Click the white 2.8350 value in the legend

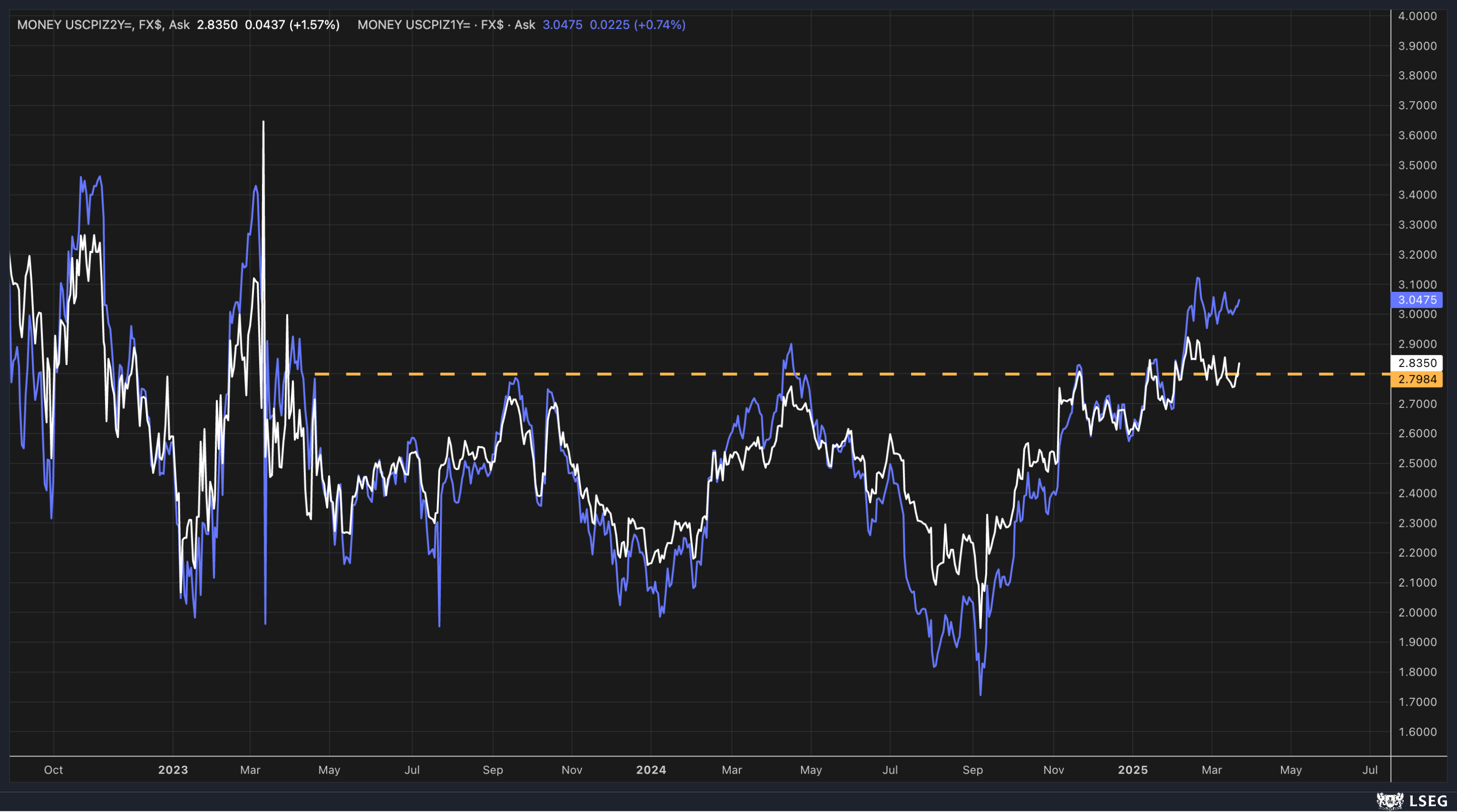pos(217,25)
